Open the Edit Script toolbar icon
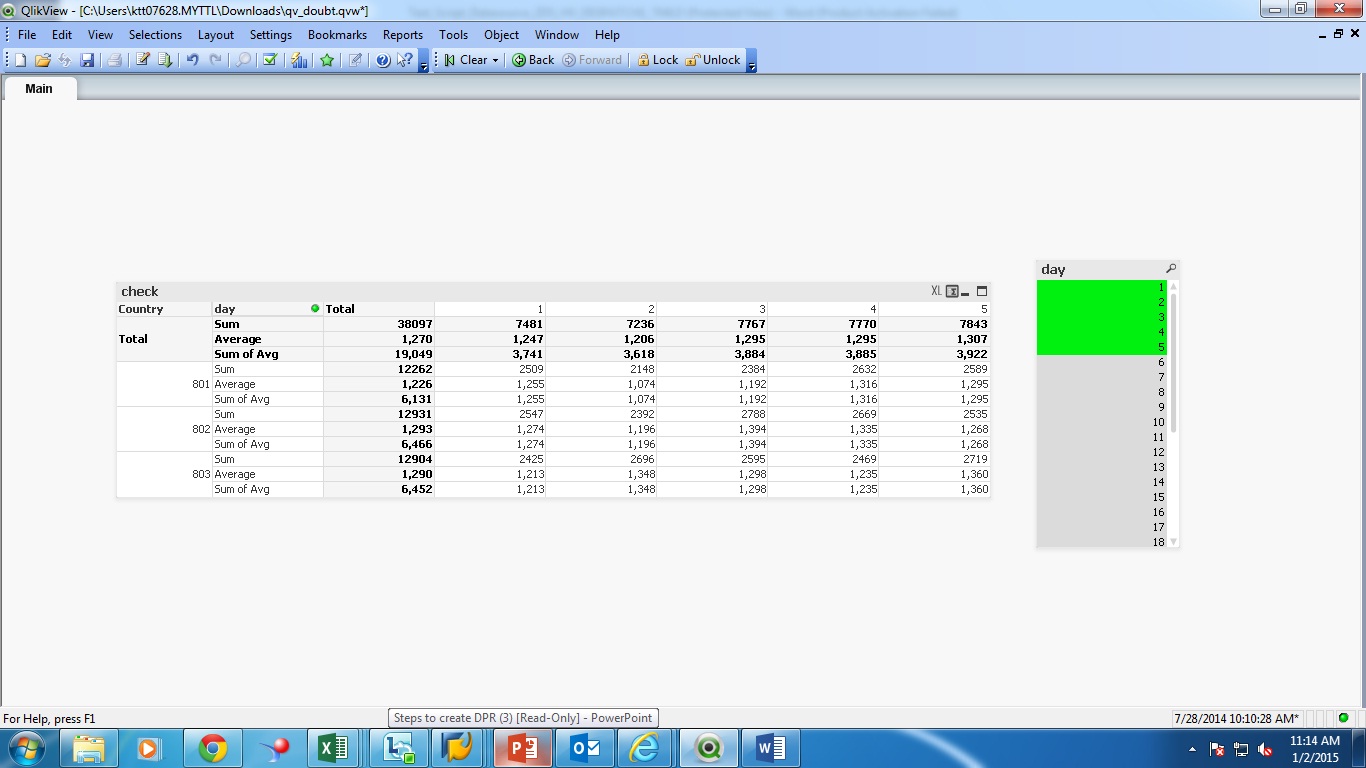This screenshot has width=1366, height=768. pos(143,60)
